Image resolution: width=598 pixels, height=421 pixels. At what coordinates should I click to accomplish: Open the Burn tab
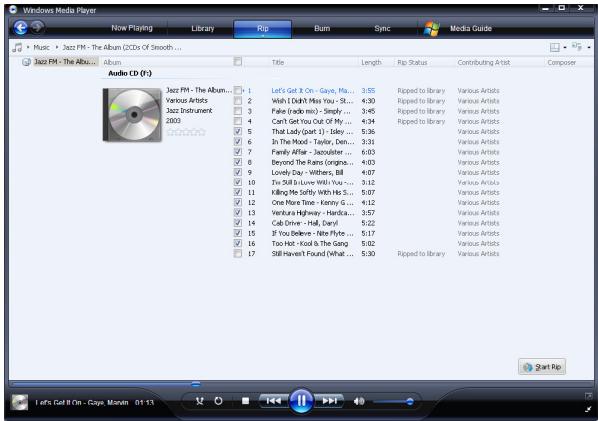click(x=322, y=28)
